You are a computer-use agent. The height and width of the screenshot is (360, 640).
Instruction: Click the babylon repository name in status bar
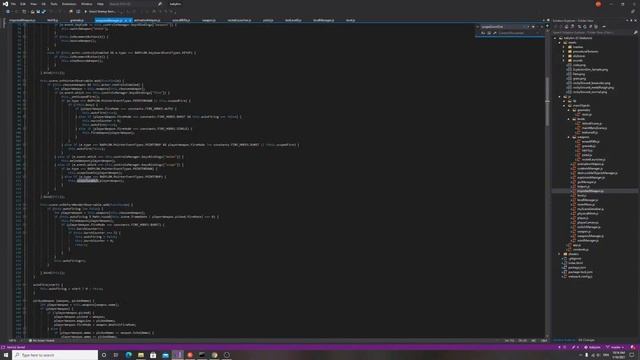click(593, 347)
